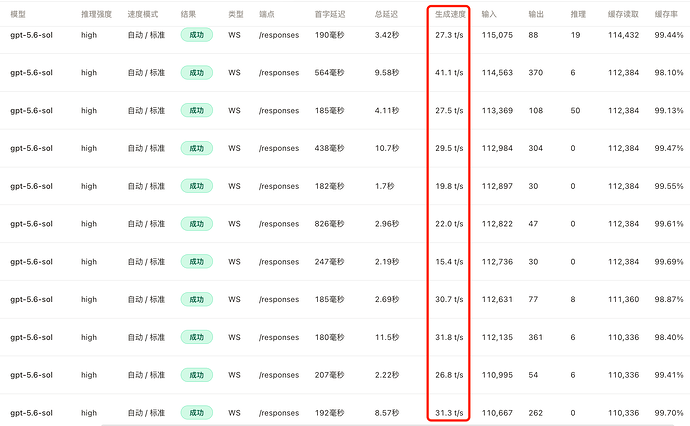Click the 41.1 t/s generation speed
This screenshot has height=426, width=690.
pos(449,73)
